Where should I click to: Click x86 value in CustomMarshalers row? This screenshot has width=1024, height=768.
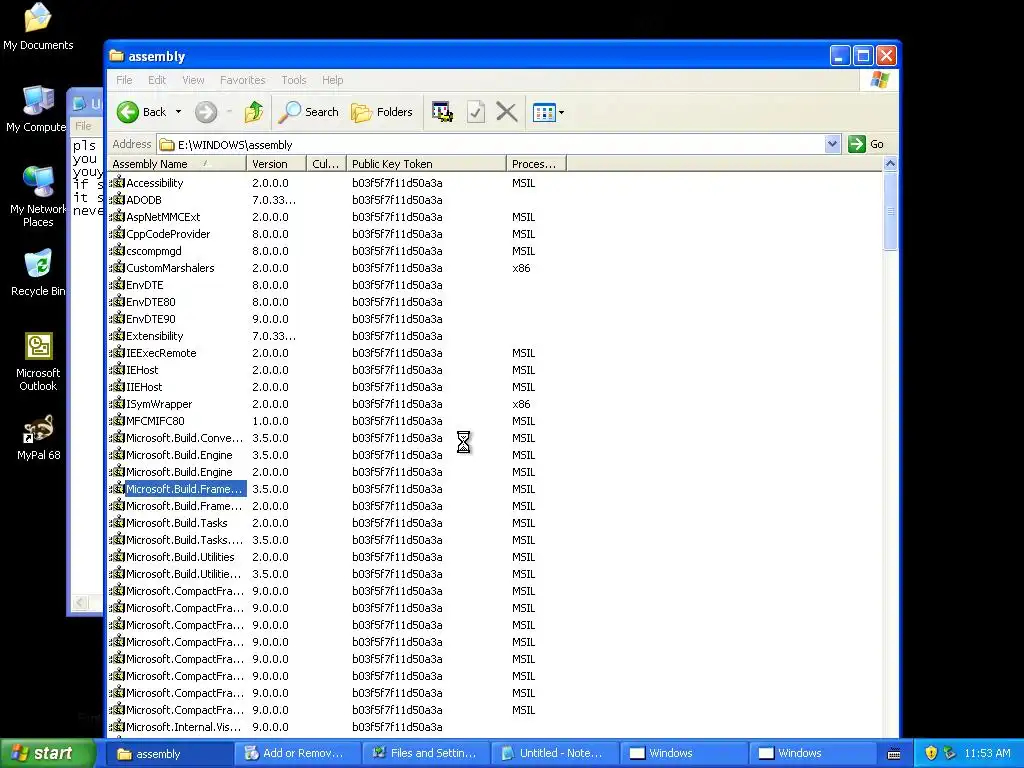(x=521, y=268)
